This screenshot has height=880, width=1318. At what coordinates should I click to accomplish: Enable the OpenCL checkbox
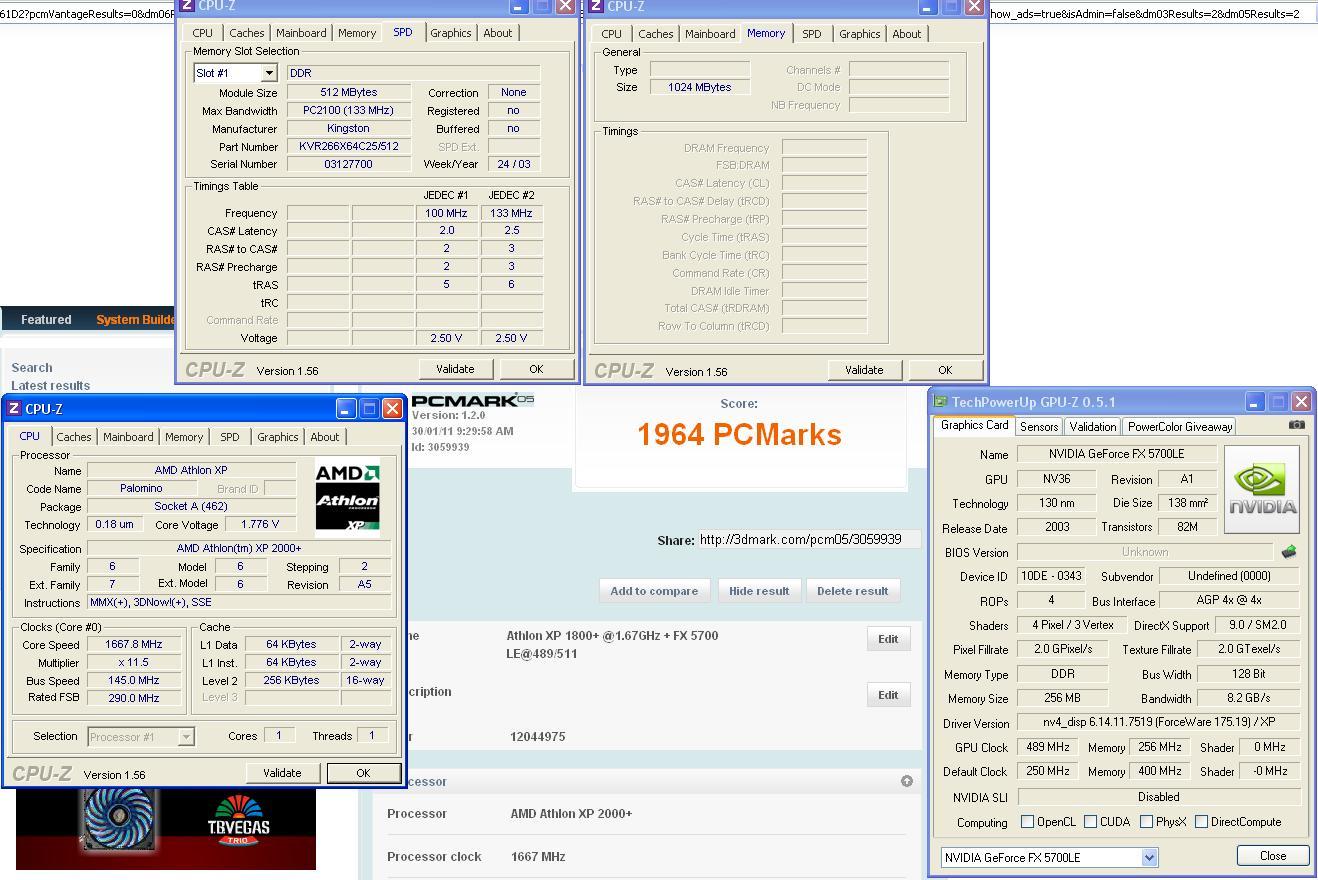pos(1027,821)
